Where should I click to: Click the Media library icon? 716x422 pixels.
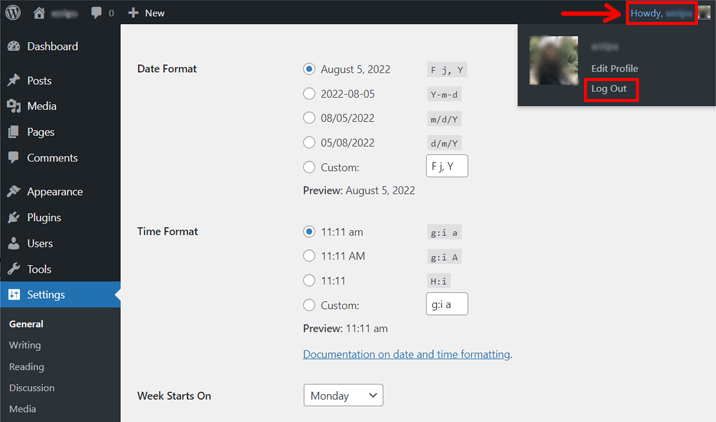click(x=14, y=106)
